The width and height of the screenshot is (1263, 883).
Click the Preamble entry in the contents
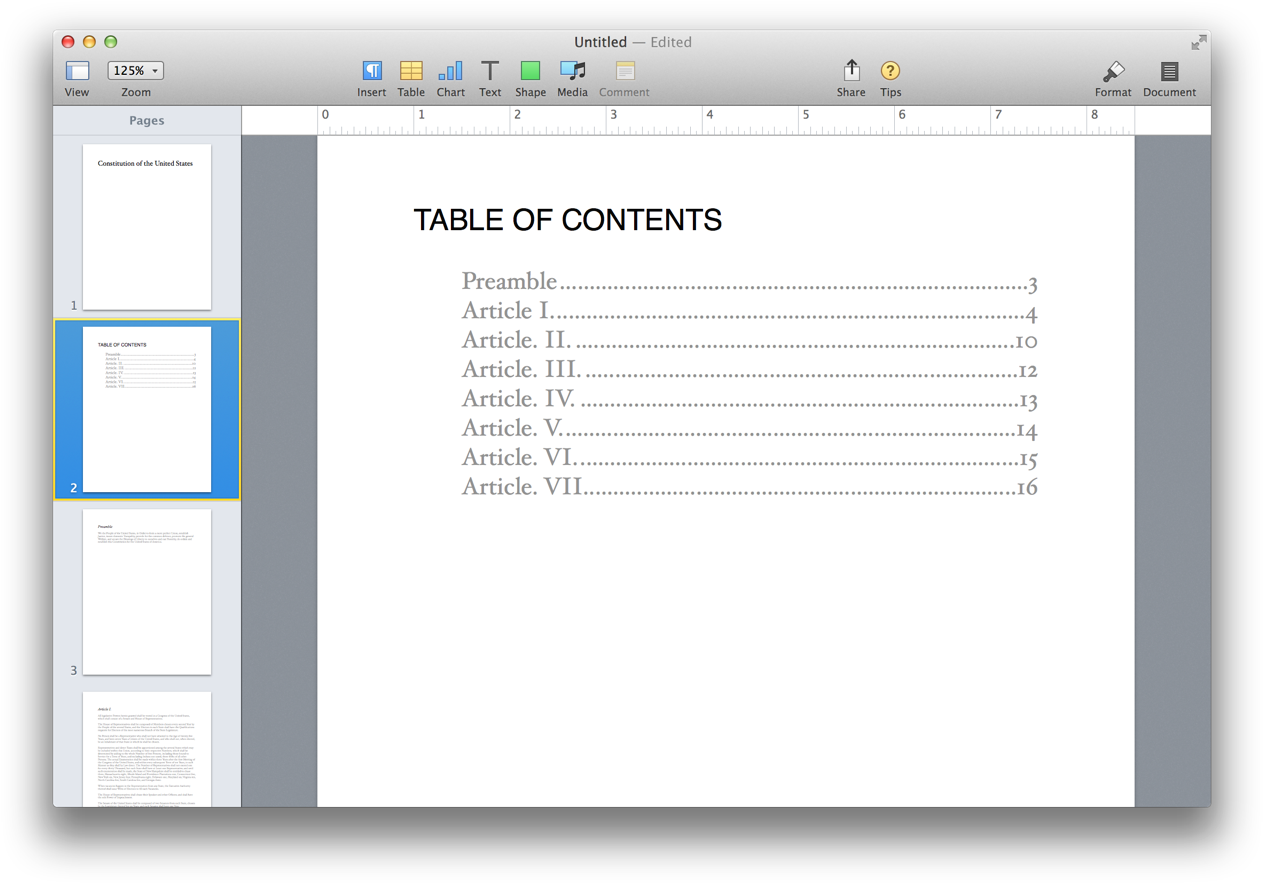coord(509,281)
